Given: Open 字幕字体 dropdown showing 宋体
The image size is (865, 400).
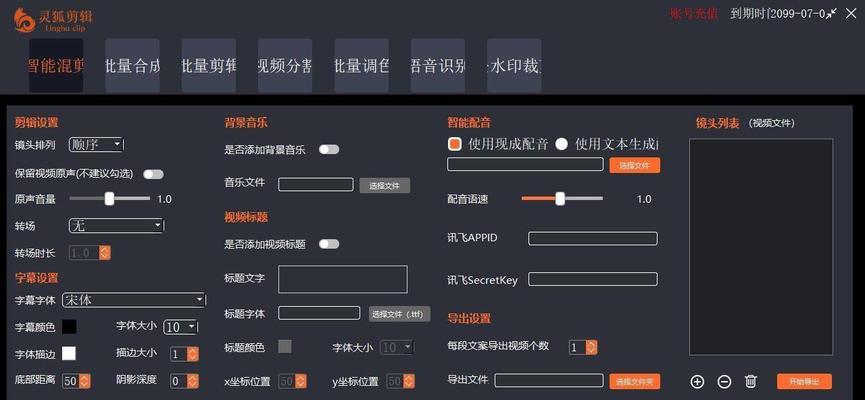Looking at the screenshot, I should click(134, 300).
